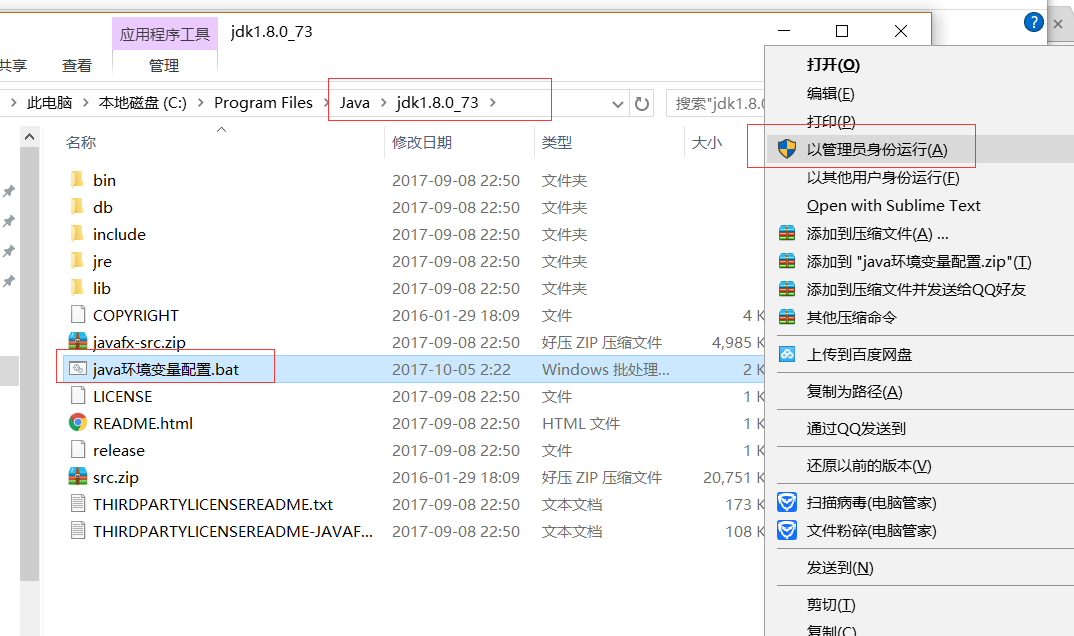Click the shield icon beside 文件粉碎(电脑管家)
The width and height of the screenshot is (1074, 636).
[x=787, y=531]
